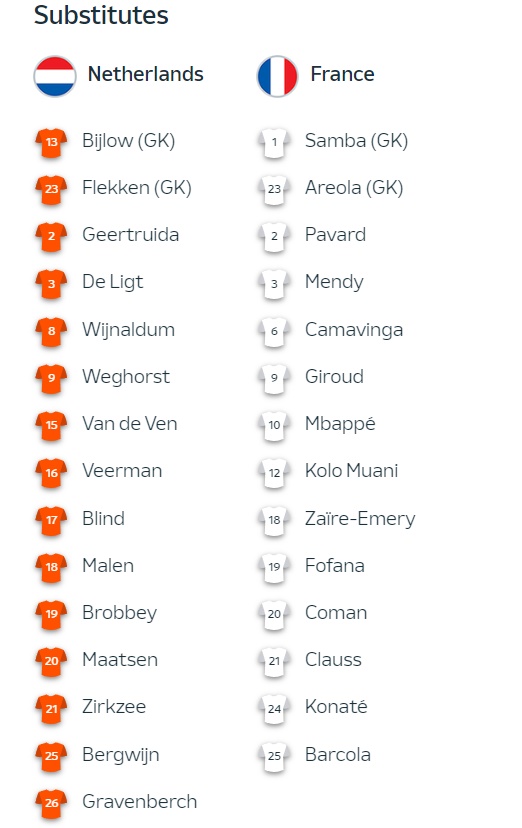
Task: Click goalkeeper Areola (GK)
Action: point(354,188)
